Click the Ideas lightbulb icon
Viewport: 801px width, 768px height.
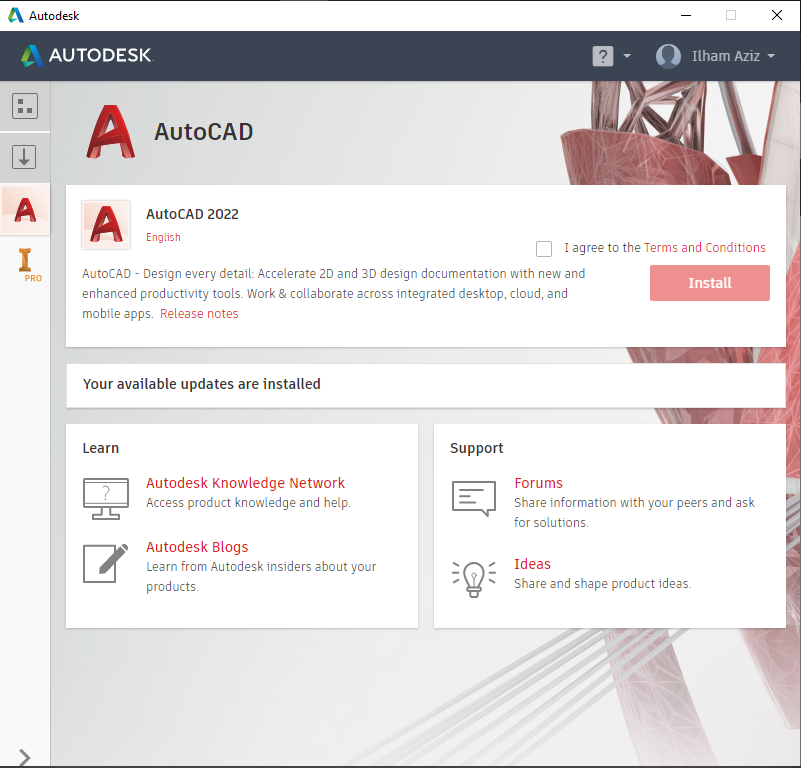[474, 579]
